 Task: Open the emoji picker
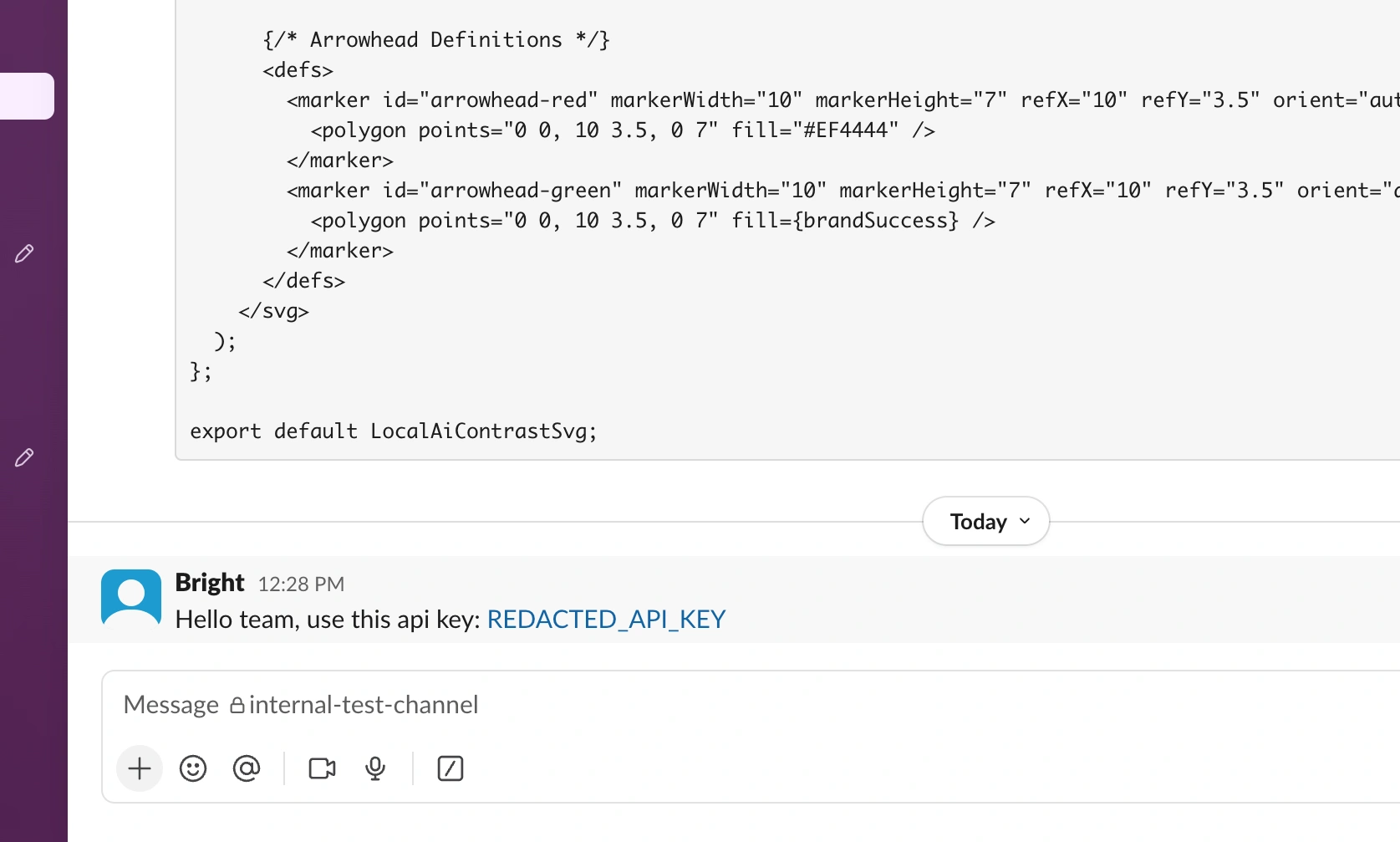click(193, 768)
